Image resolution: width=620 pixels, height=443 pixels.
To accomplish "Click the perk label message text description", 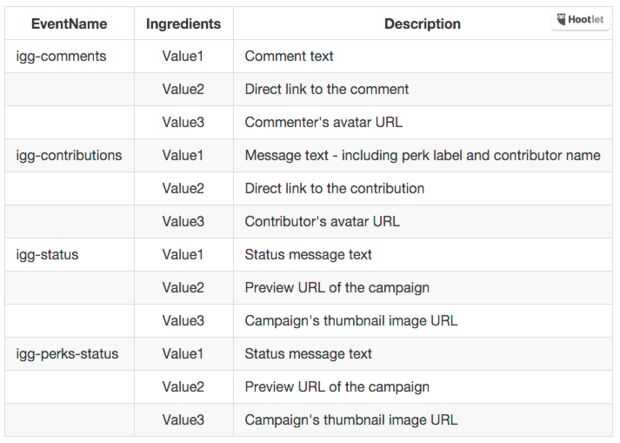I will coord(422,155).
